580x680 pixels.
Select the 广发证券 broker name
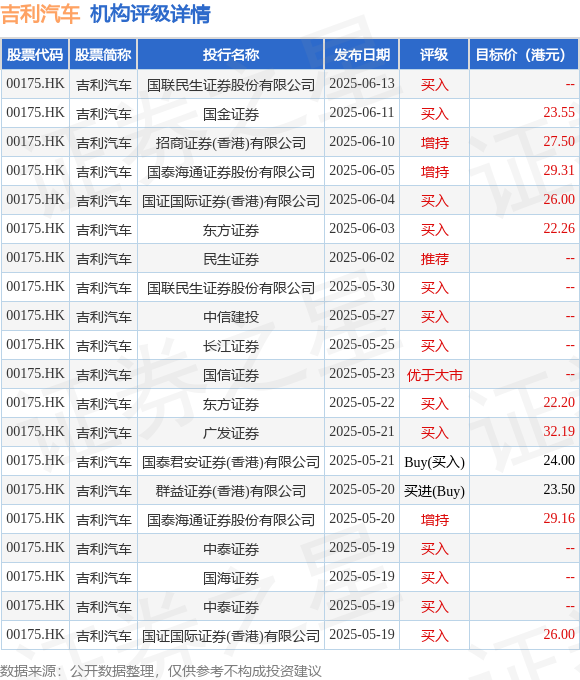pos(231,433)
